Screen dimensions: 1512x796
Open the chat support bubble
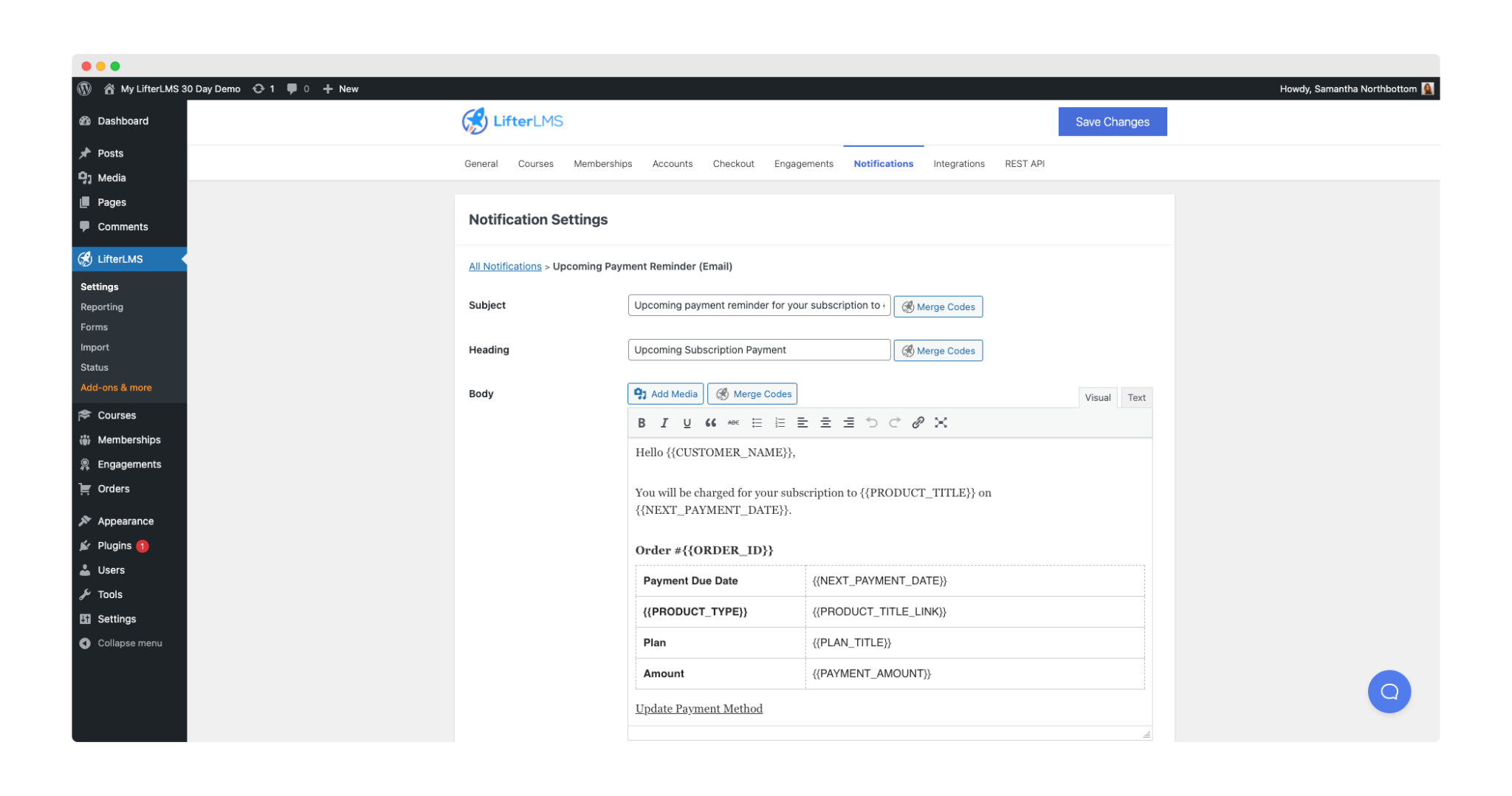click(1389, 691)
